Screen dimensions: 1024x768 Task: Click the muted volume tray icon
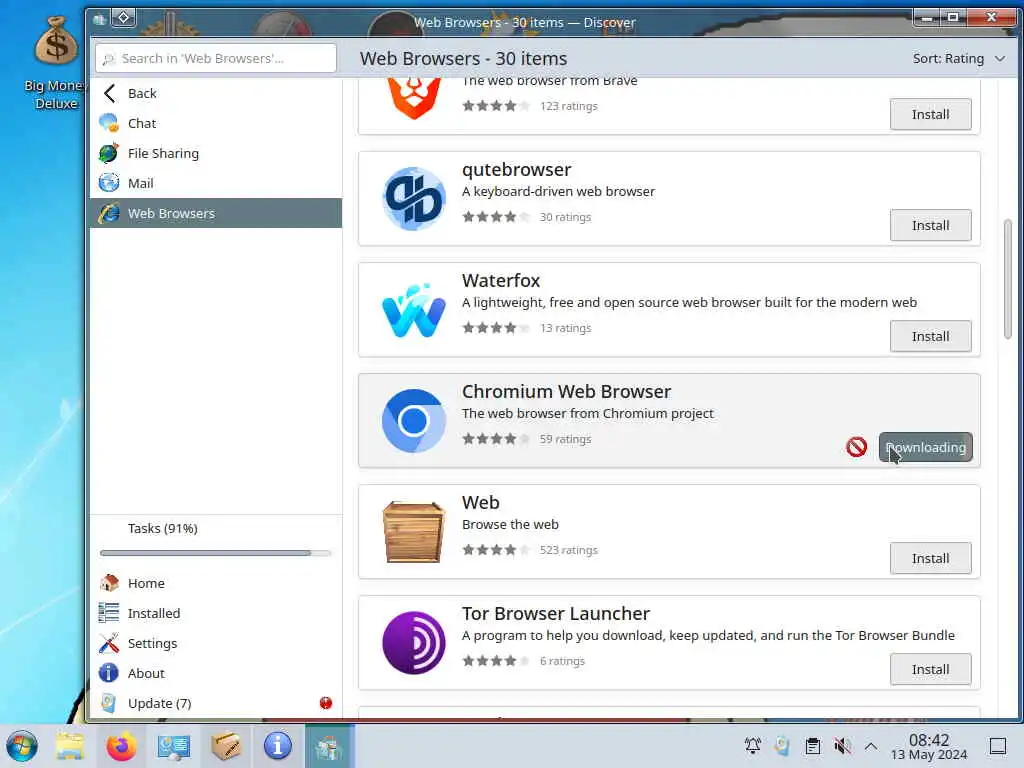[842, 746]
